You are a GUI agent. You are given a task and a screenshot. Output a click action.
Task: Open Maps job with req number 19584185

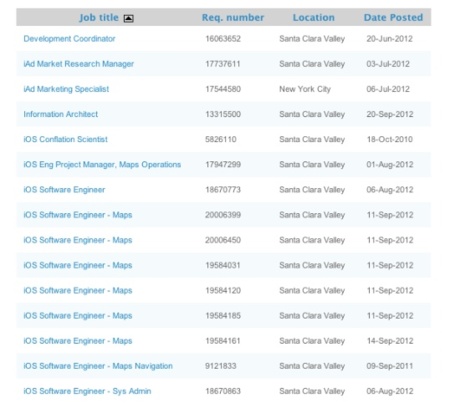pyautogui.click(x=78, y=315)
